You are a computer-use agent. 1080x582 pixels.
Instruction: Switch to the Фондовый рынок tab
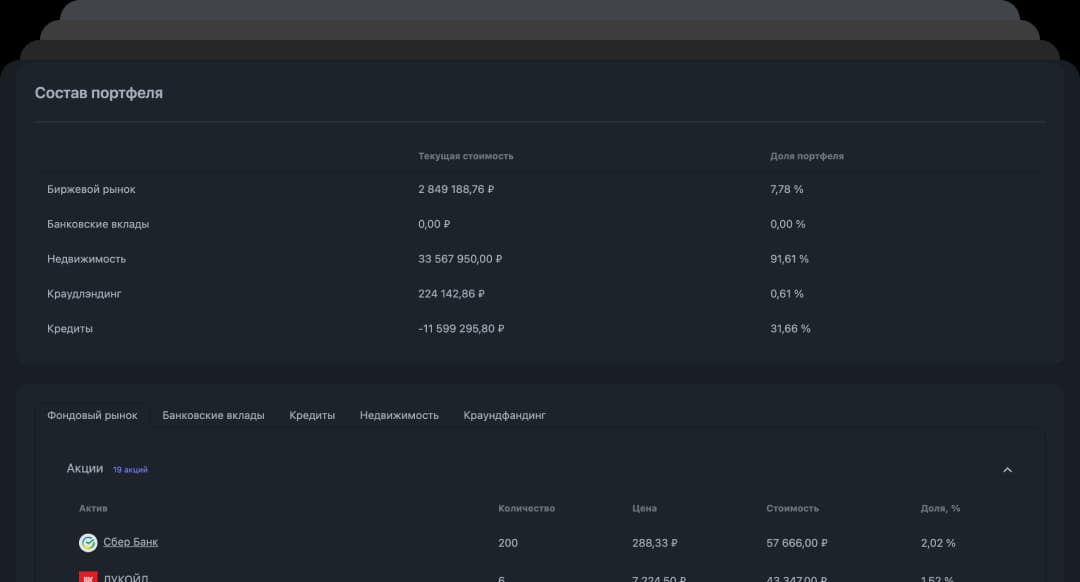[92, 415]
